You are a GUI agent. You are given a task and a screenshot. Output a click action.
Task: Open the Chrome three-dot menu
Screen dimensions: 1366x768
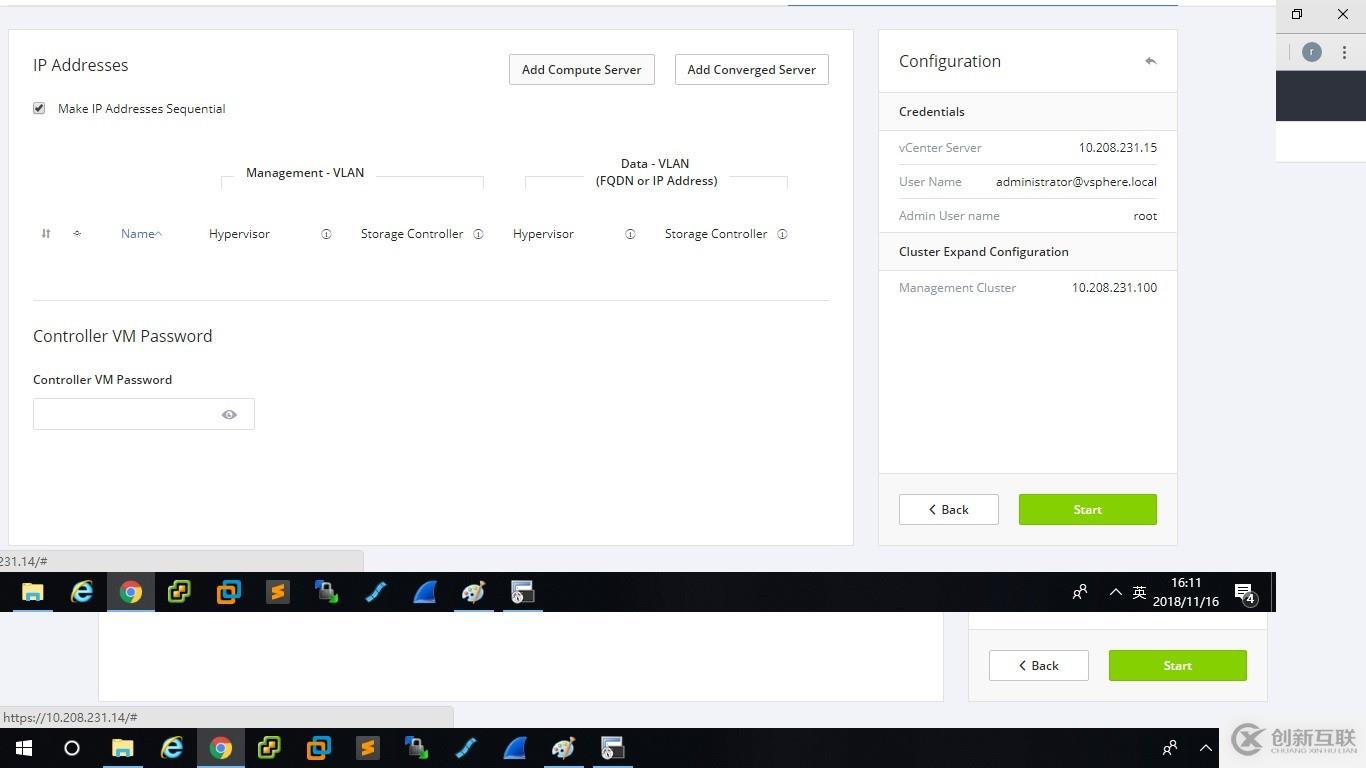1344,52
